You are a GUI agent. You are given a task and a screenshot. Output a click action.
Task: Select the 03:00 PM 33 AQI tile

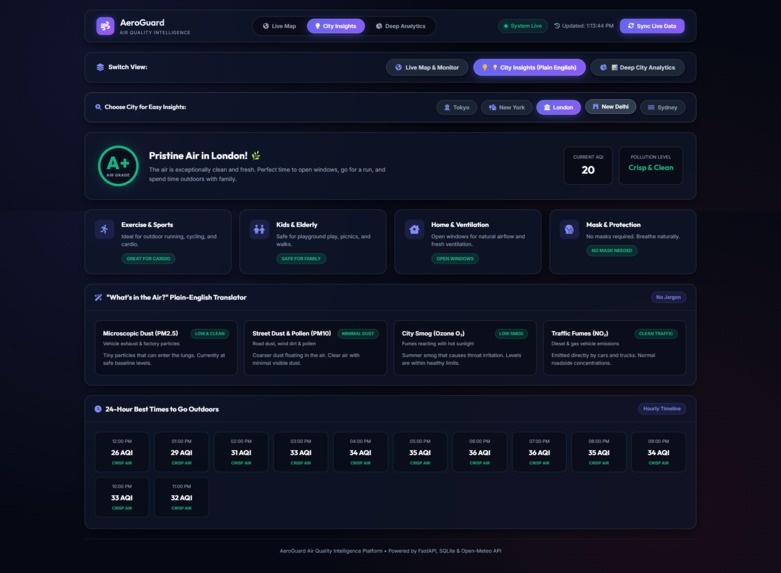[x=301, y=452]
